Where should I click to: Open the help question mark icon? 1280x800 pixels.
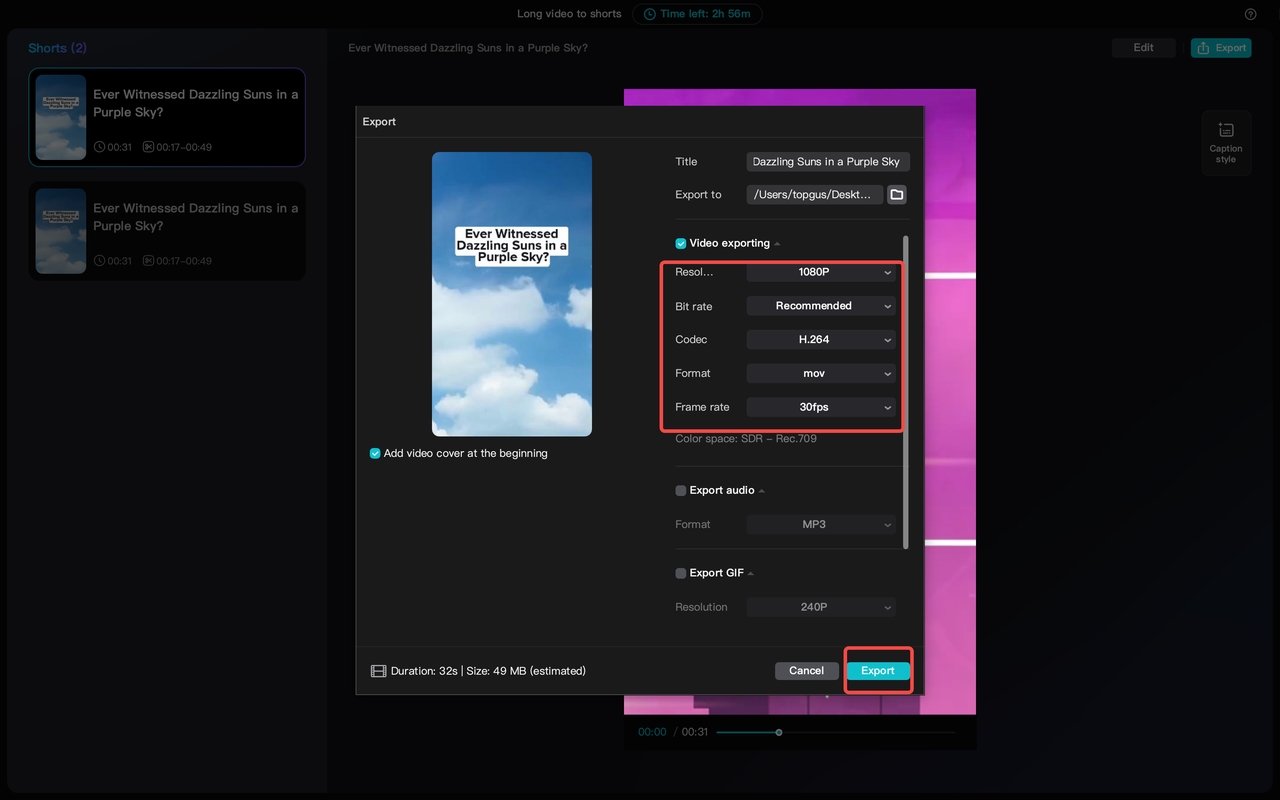point(1250,14)
